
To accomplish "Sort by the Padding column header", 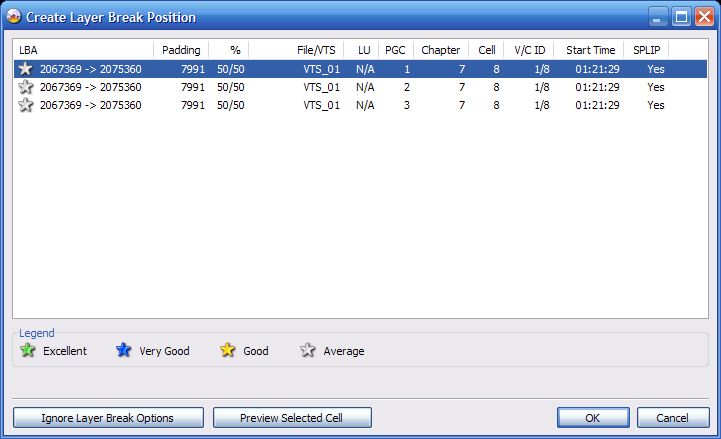I will coord(181,49).
